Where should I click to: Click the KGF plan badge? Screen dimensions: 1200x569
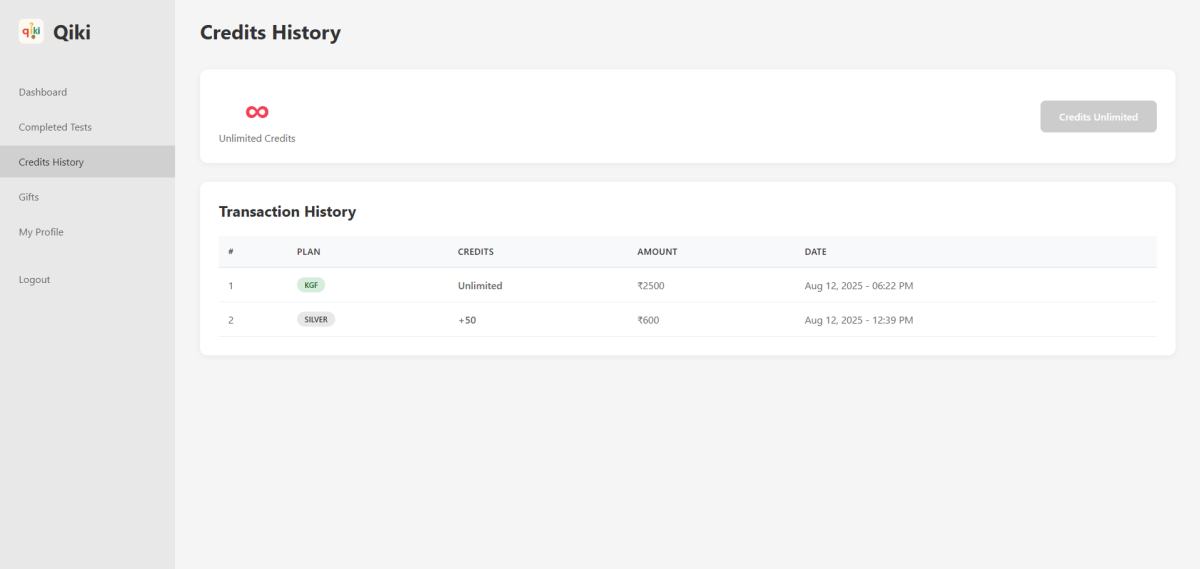pyautogui.click(x=311, y=285)
